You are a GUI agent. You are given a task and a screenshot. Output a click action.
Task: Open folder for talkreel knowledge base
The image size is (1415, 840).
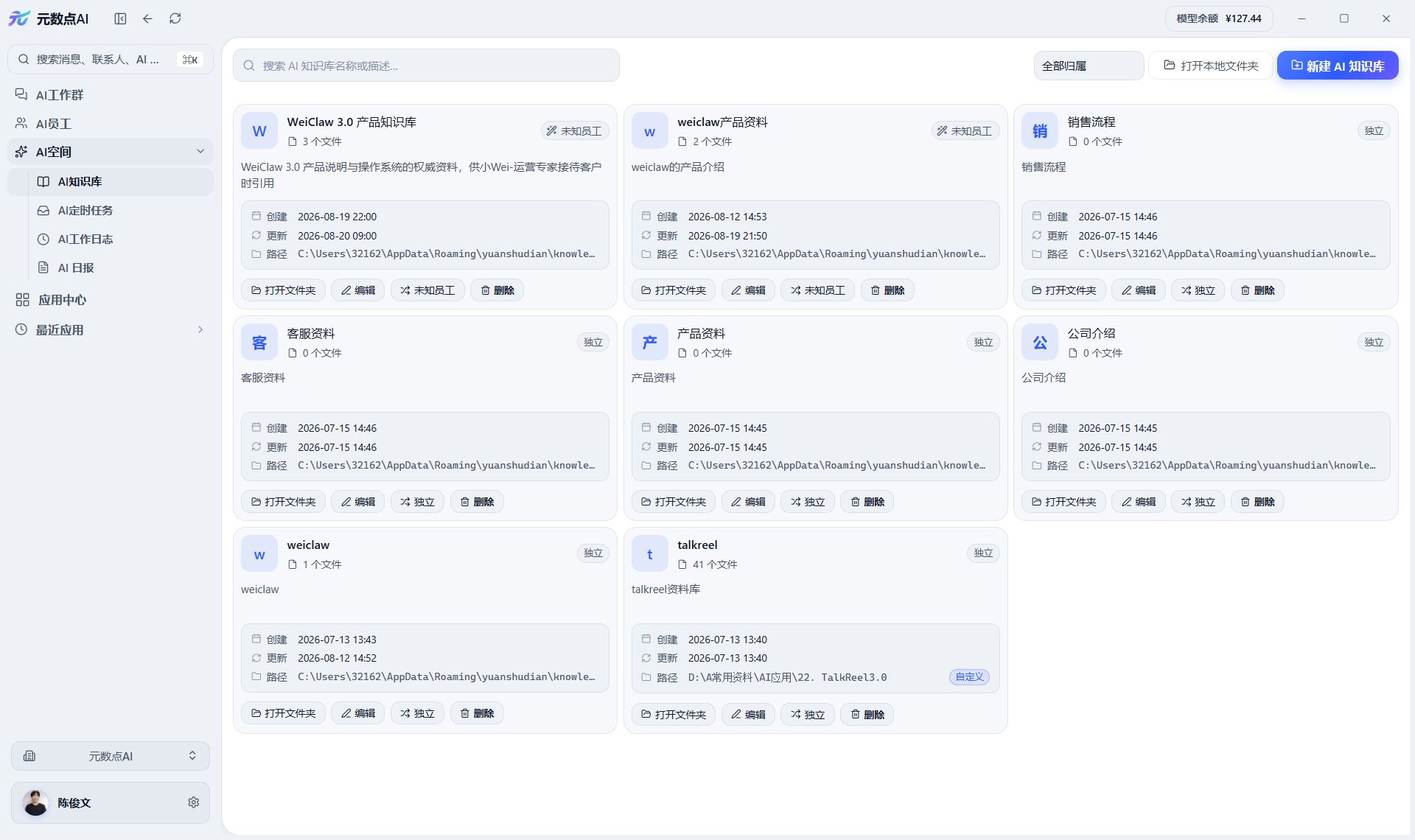tap(674, 715)
